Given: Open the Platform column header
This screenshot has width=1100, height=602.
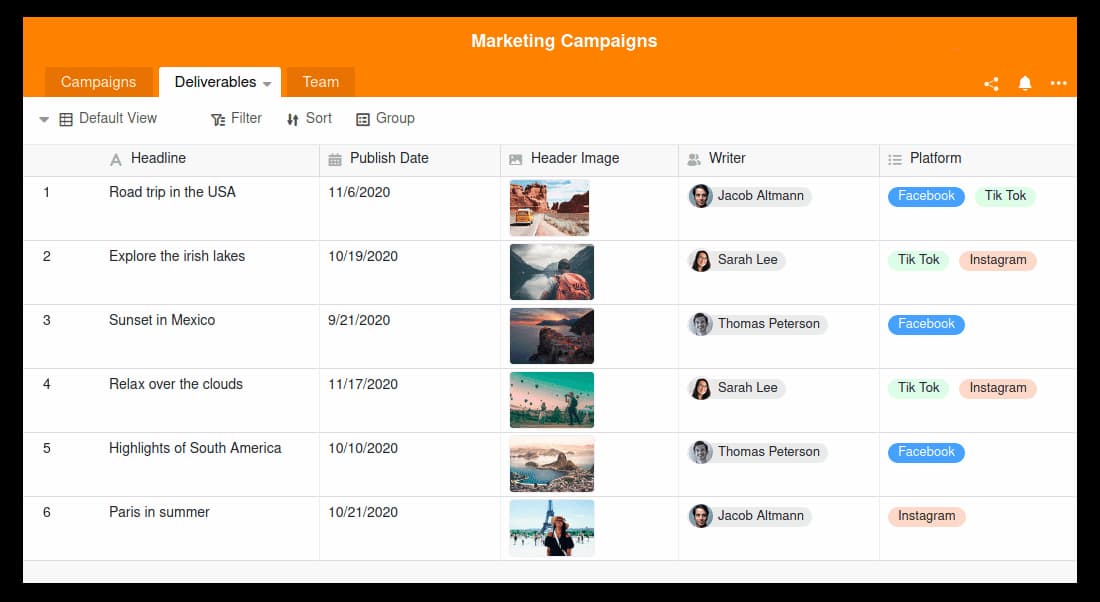Looking at the screenshot, I should tap(935, 159).
